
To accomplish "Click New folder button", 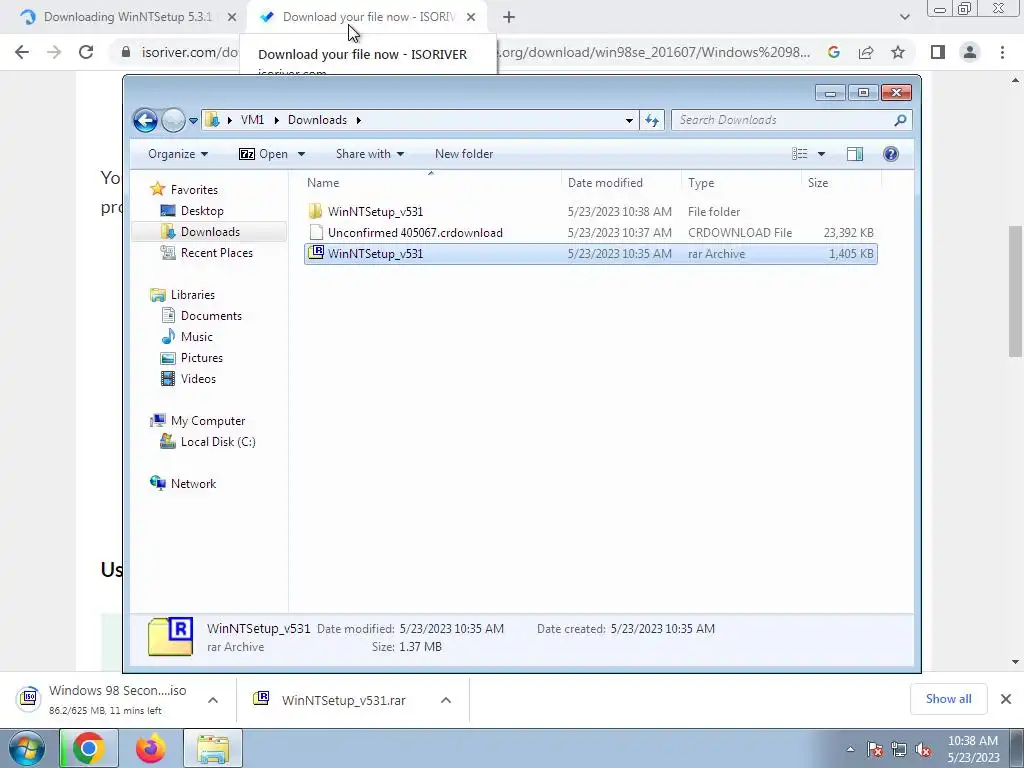I will (464, 154).
